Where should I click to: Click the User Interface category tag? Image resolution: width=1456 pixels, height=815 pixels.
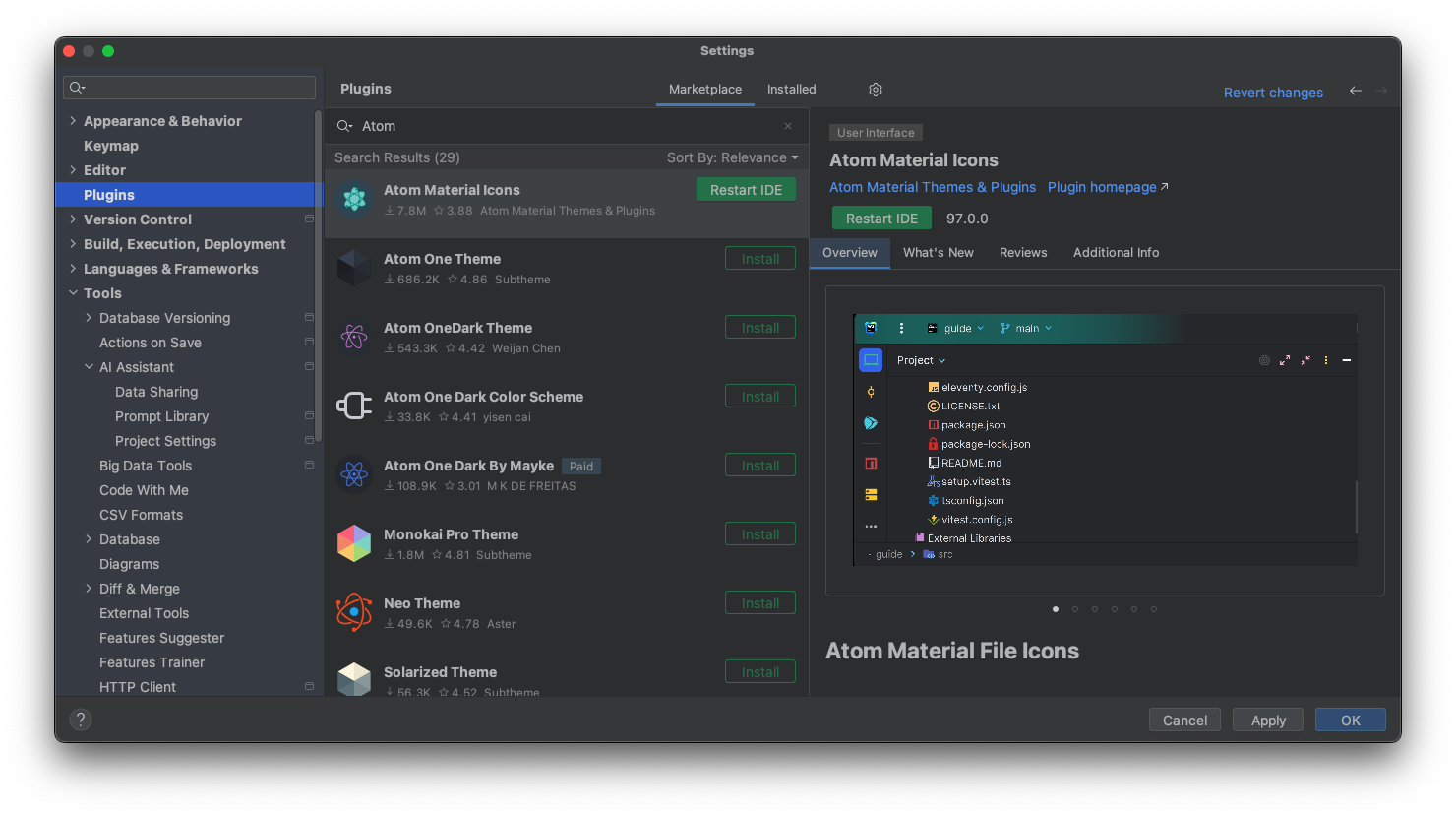coord(876,133)
